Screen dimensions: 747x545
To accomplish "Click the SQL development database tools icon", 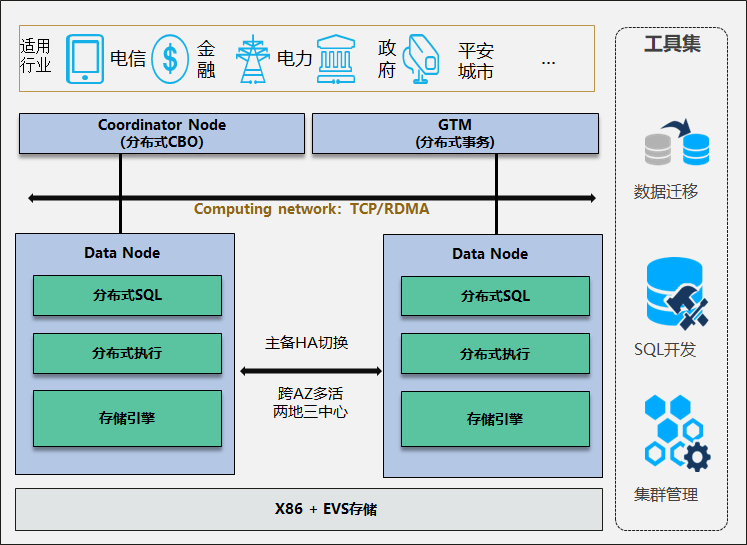I will click(677, 293).
